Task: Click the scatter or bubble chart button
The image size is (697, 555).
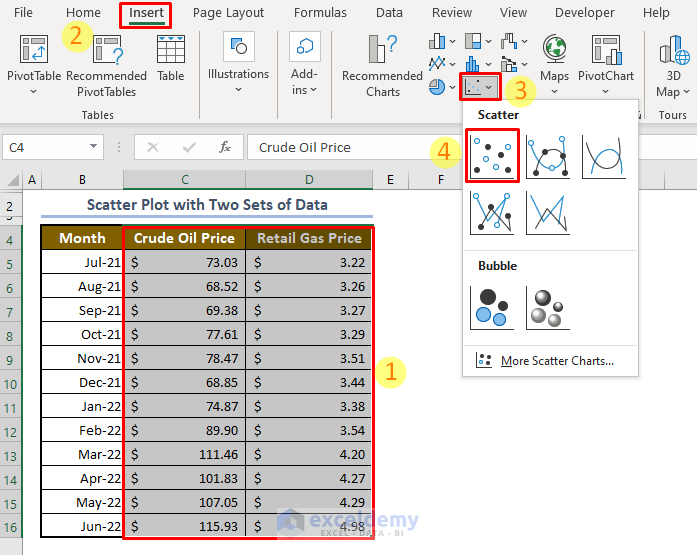Action: coord(480,87)
